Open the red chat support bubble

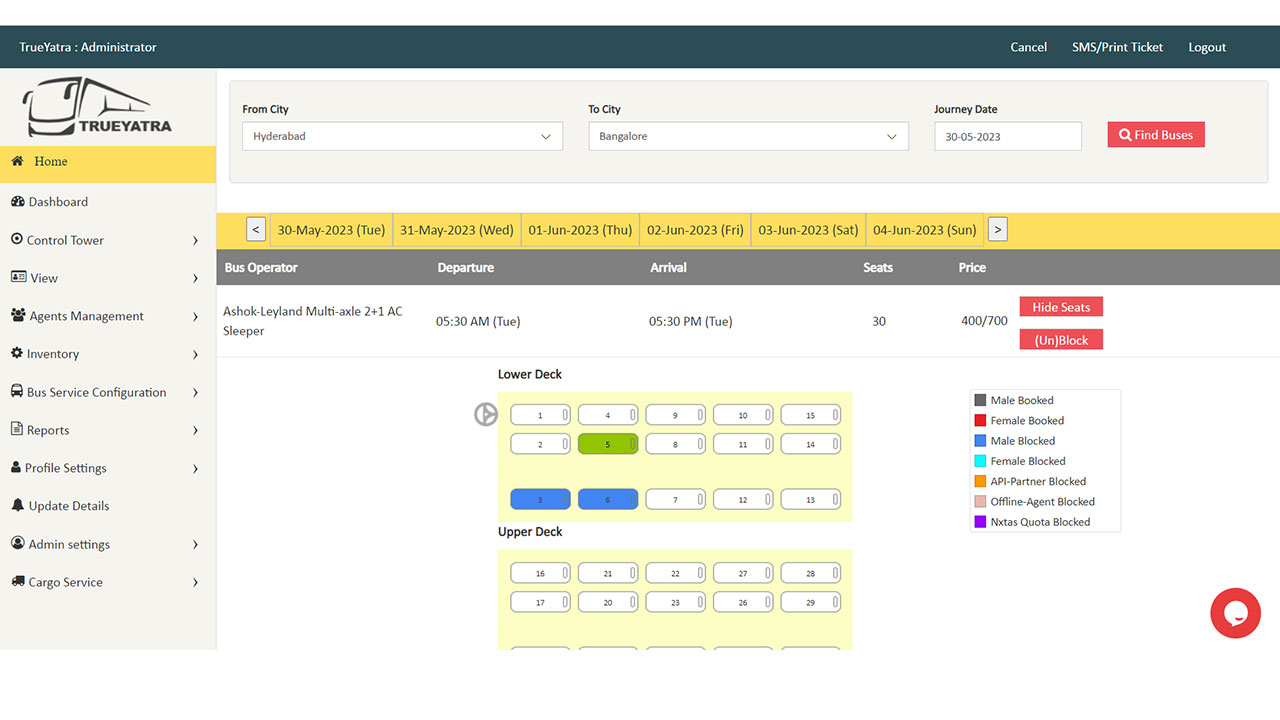[x=1235, y=613]
